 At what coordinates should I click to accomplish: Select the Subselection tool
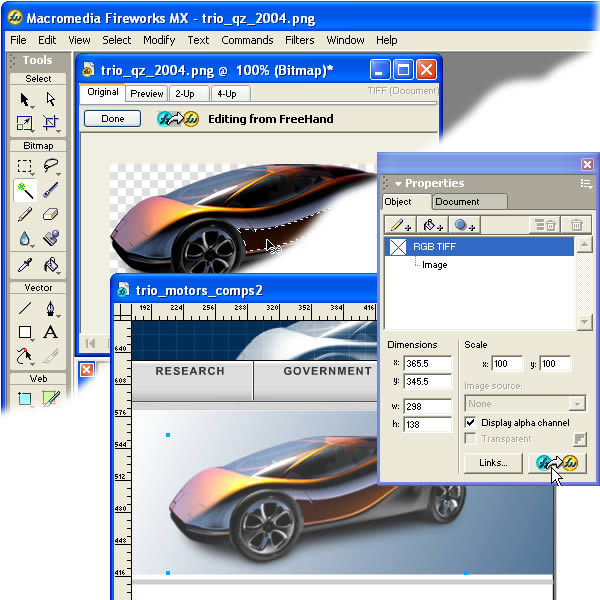[x=51, y=99]
